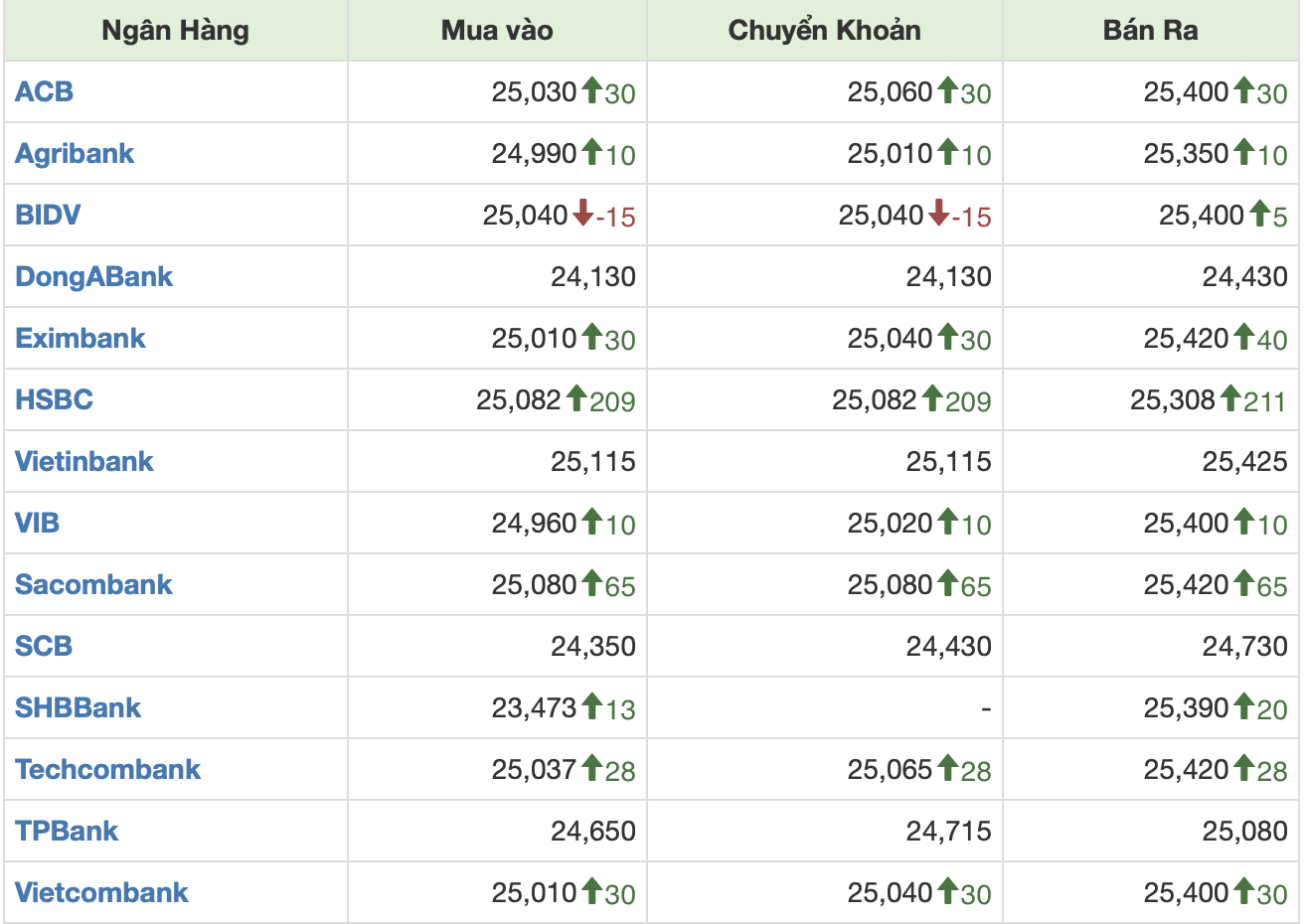Select the DongABank link
Viewport: 1304px width, 924px height.
click(93, 276)
